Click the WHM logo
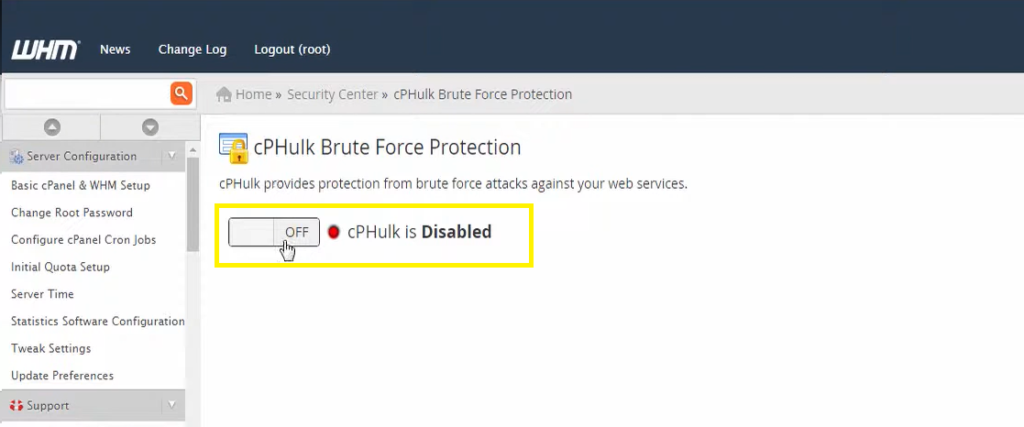This screenshot has height=427, width=1024. click(45, 49)
